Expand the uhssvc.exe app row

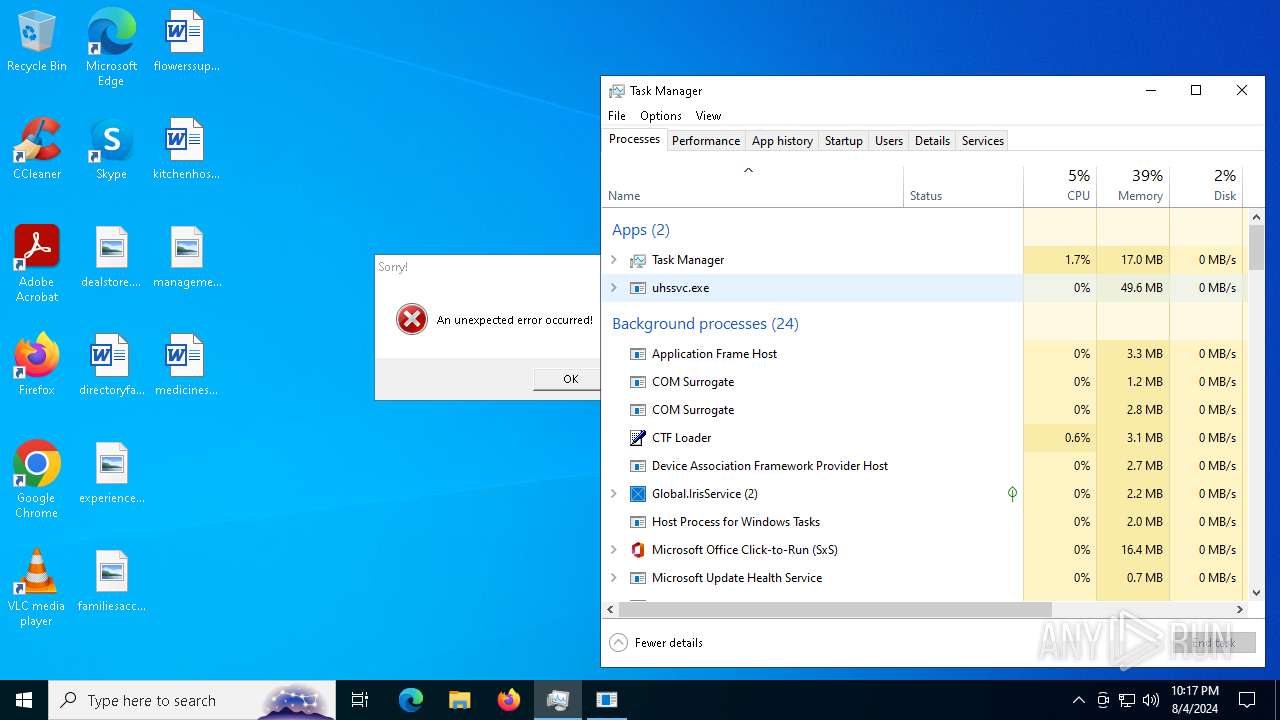coord(614,288)
